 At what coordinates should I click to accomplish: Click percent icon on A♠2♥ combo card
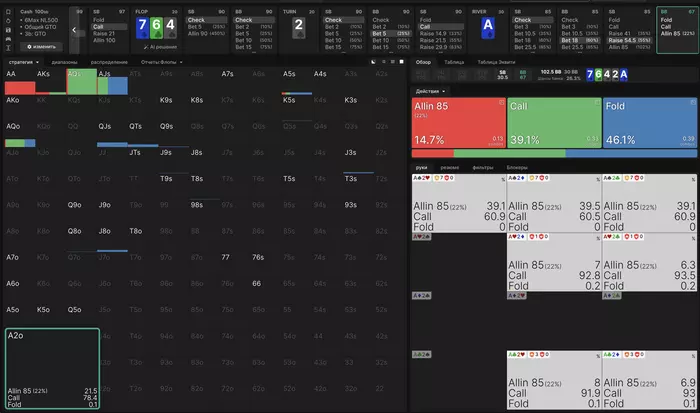[503, 179]
